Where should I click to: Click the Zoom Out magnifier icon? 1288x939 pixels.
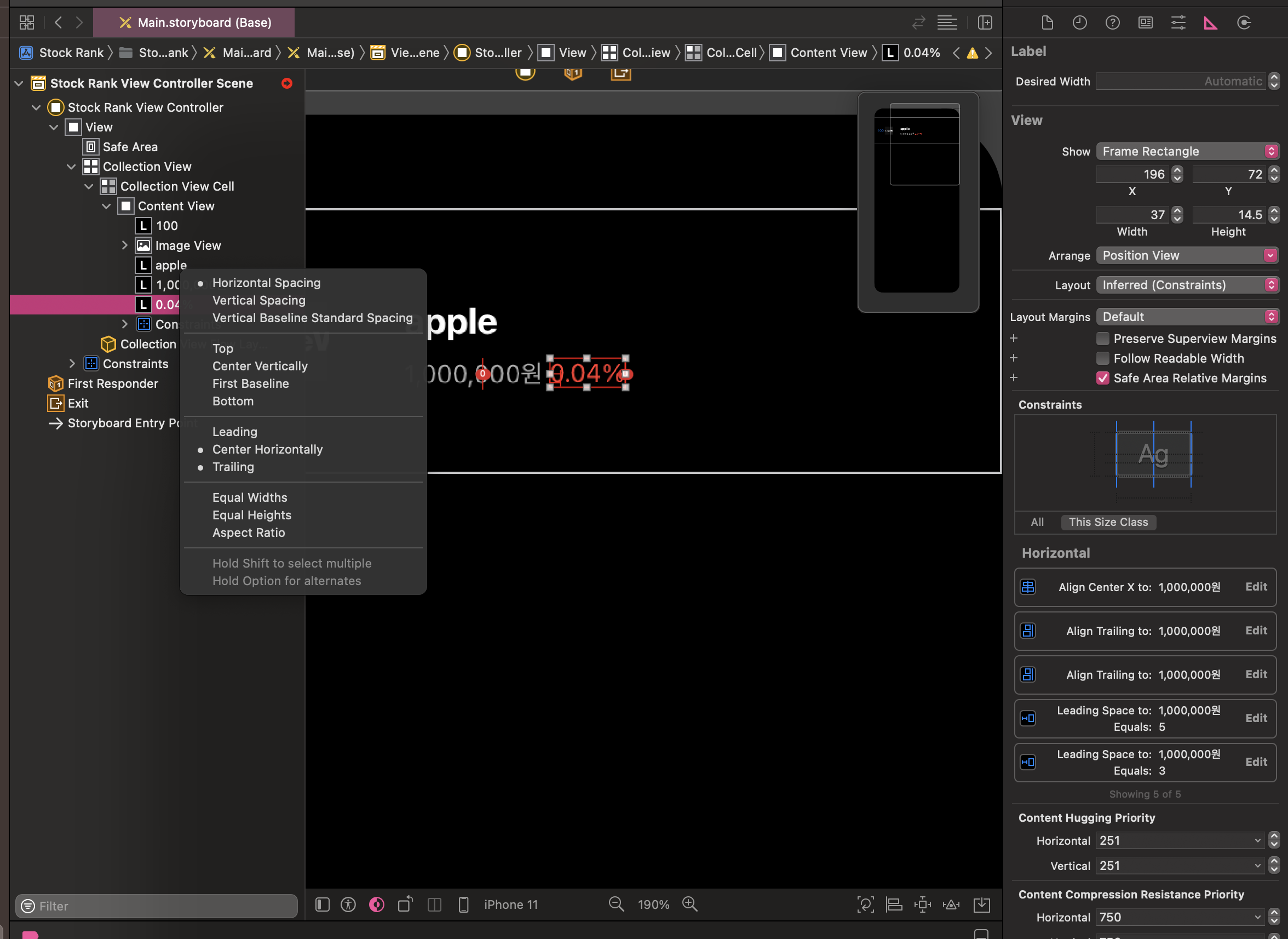pyautogui.click(x=616, y=904)
